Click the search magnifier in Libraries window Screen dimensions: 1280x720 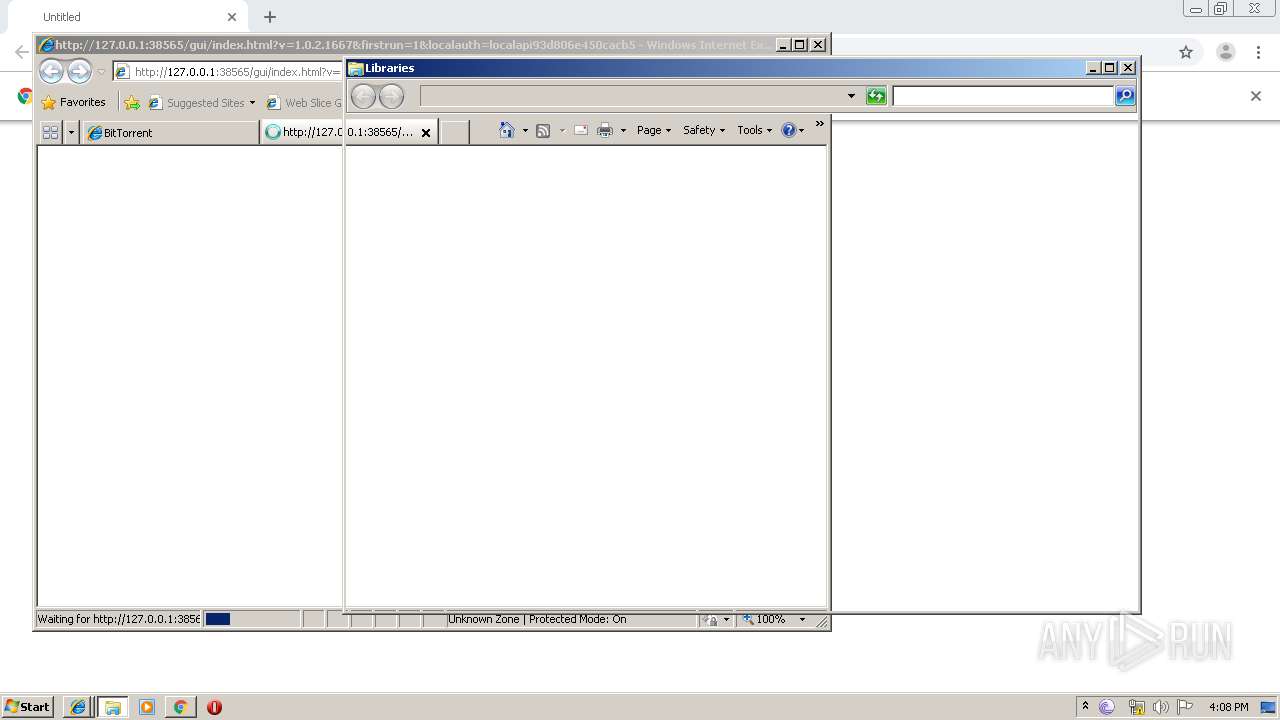point(1125,96)
